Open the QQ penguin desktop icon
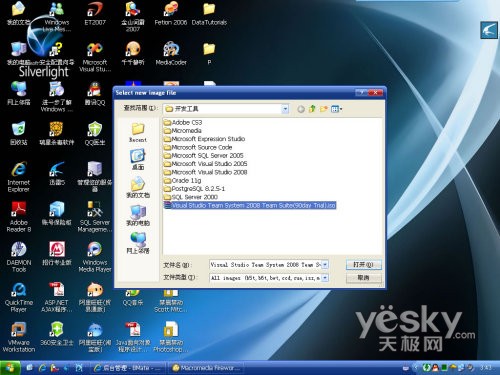The width and height of the screenshot is (500, 375). pyautogui.click(x=95, y=94)
